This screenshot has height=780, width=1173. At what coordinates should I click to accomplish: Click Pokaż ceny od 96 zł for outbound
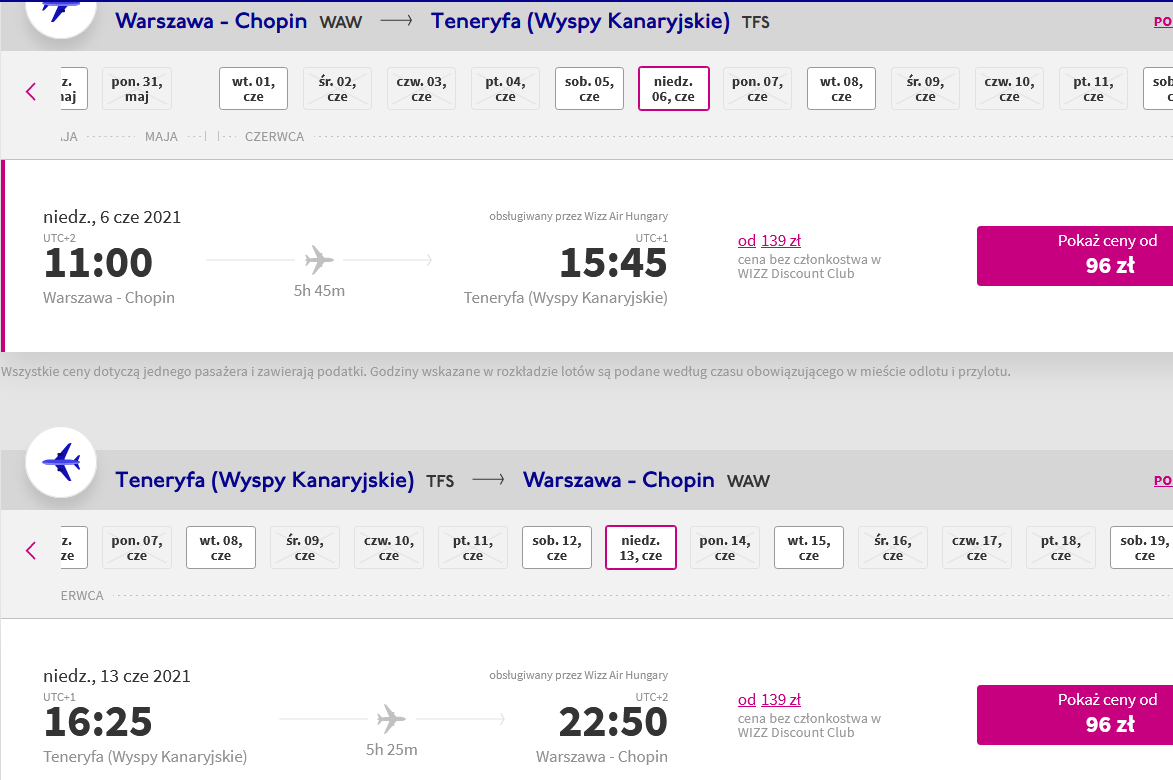pos(1075,256)
